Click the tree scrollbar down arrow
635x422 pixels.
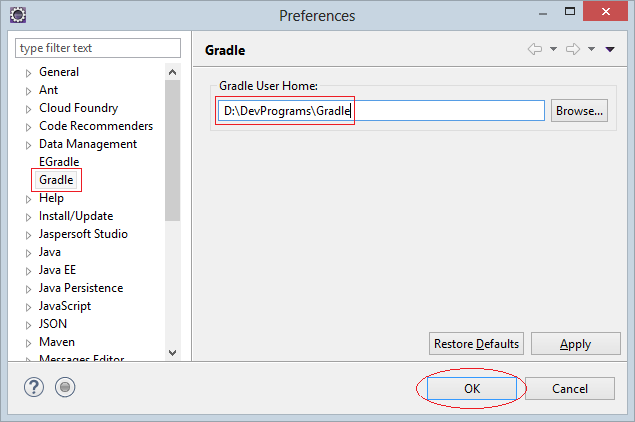[173, 353]
